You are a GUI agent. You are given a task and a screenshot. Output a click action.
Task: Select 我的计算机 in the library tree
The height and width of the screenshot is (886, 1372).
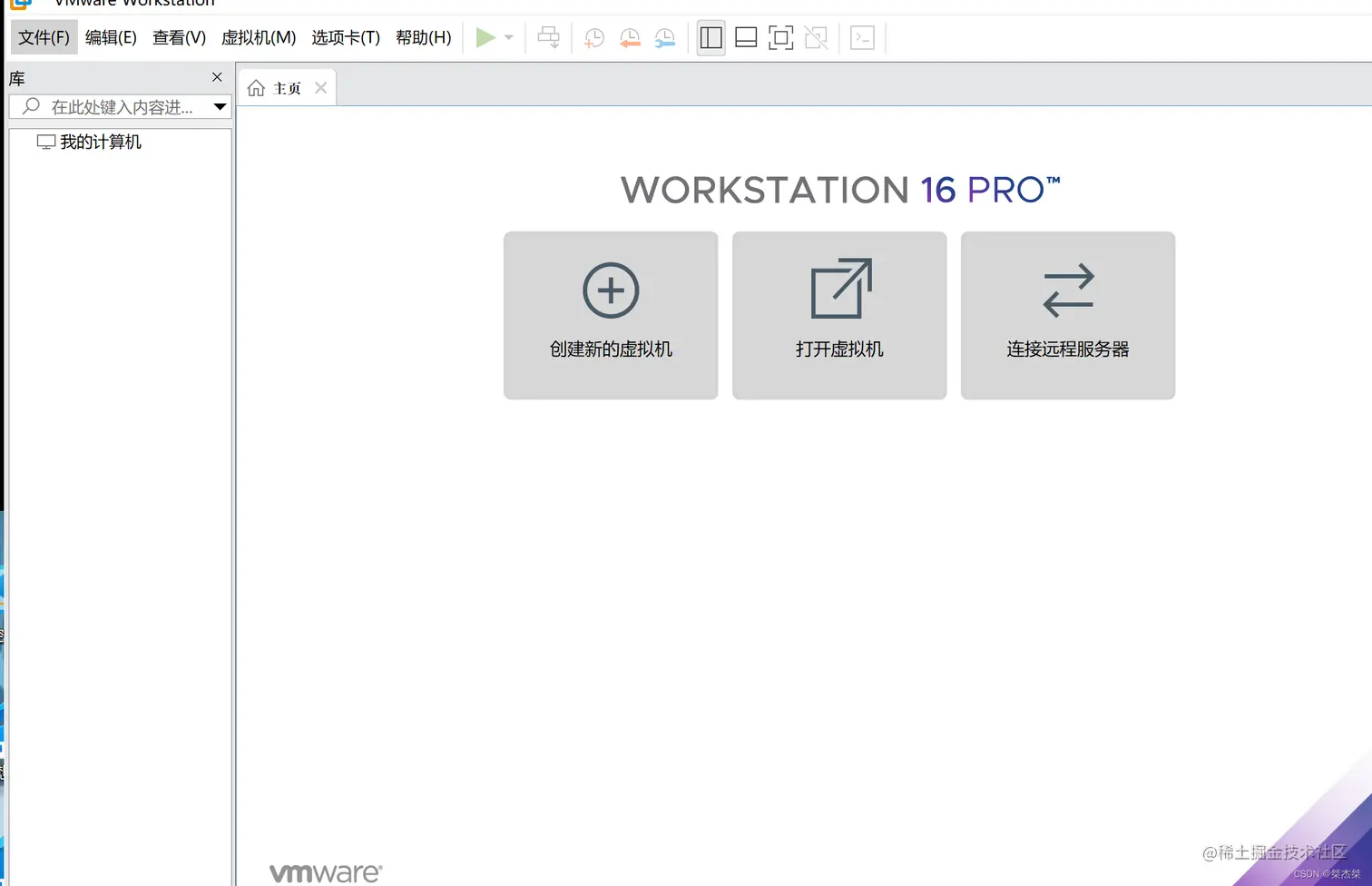click(89, 142)
